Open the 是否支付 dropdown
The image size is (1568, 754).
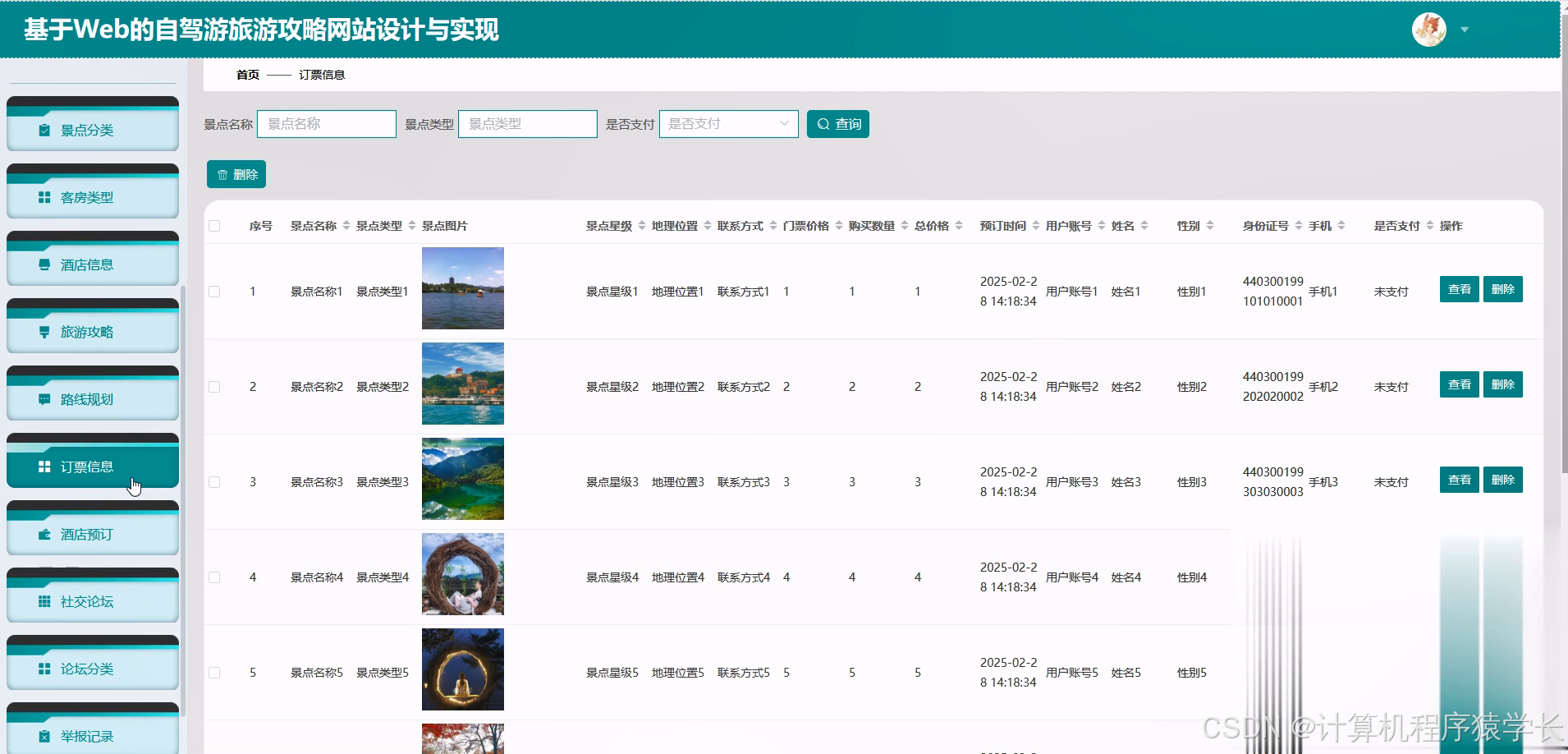coord(727,123)
